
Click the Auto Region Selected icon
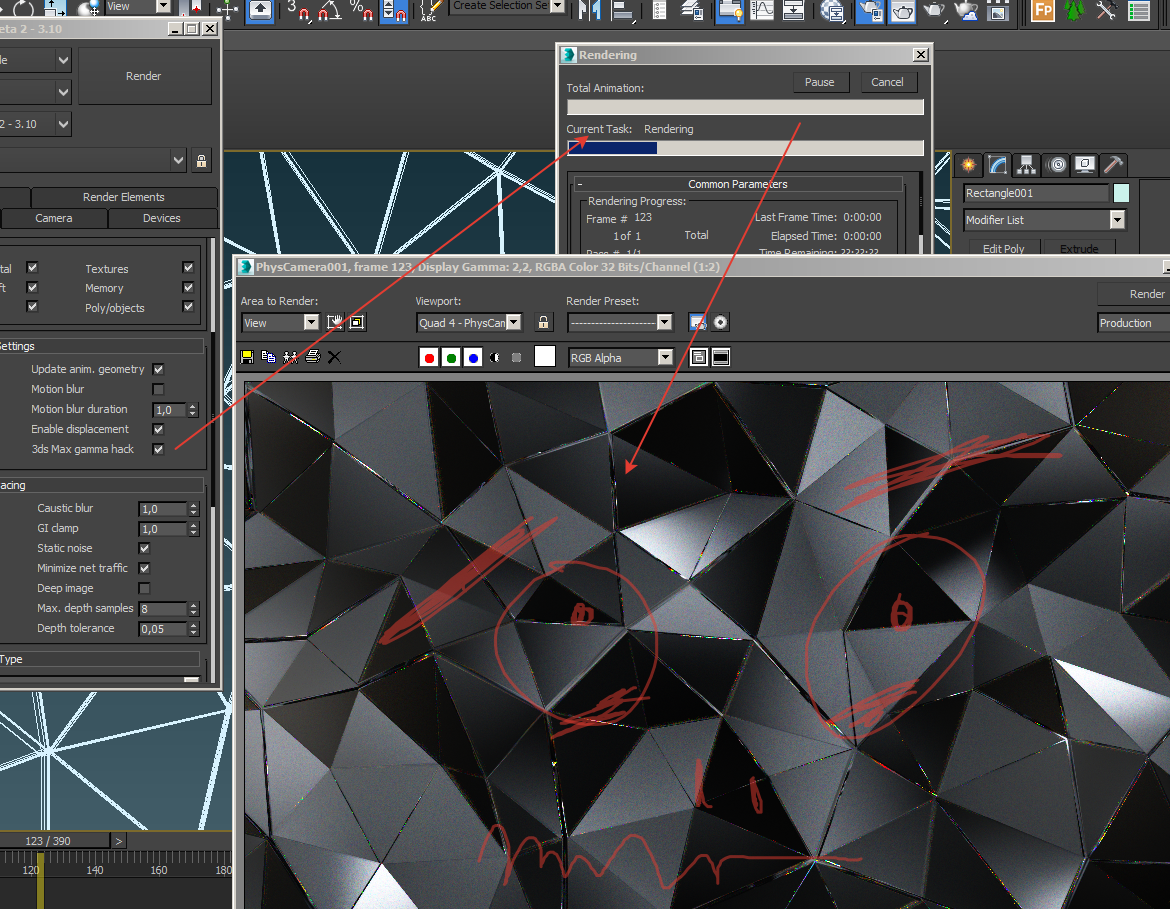coord(357,322)
